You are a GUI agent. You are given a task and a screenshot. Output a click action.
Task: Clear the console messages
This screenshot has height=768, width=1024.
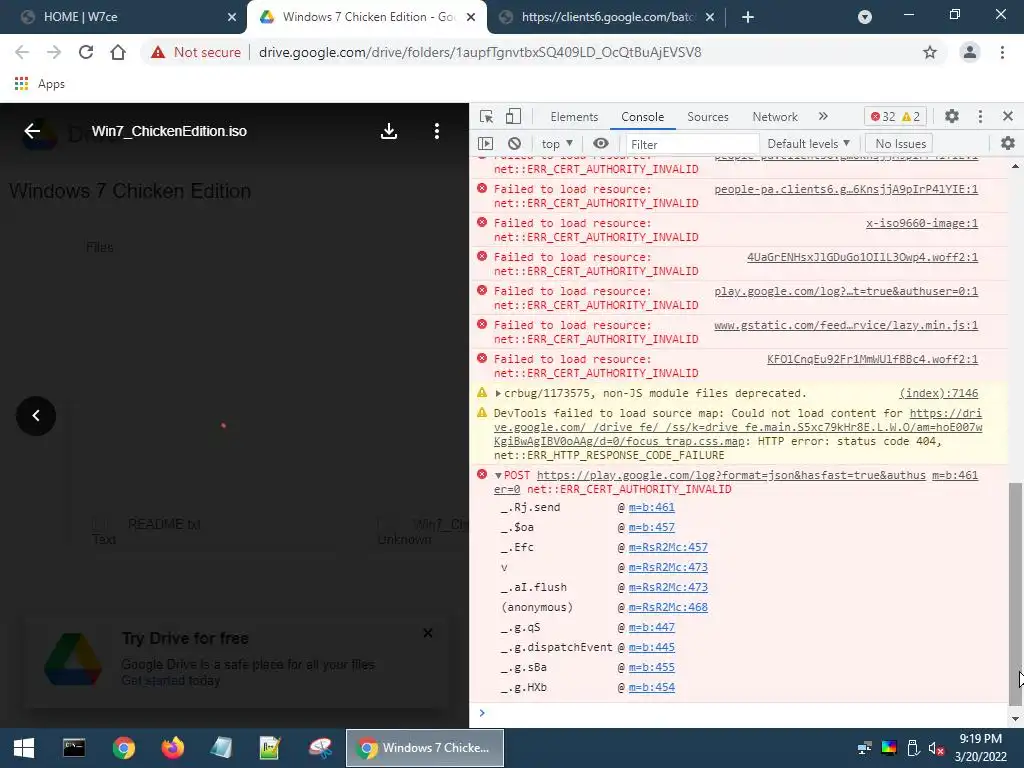tap(515, 144)
